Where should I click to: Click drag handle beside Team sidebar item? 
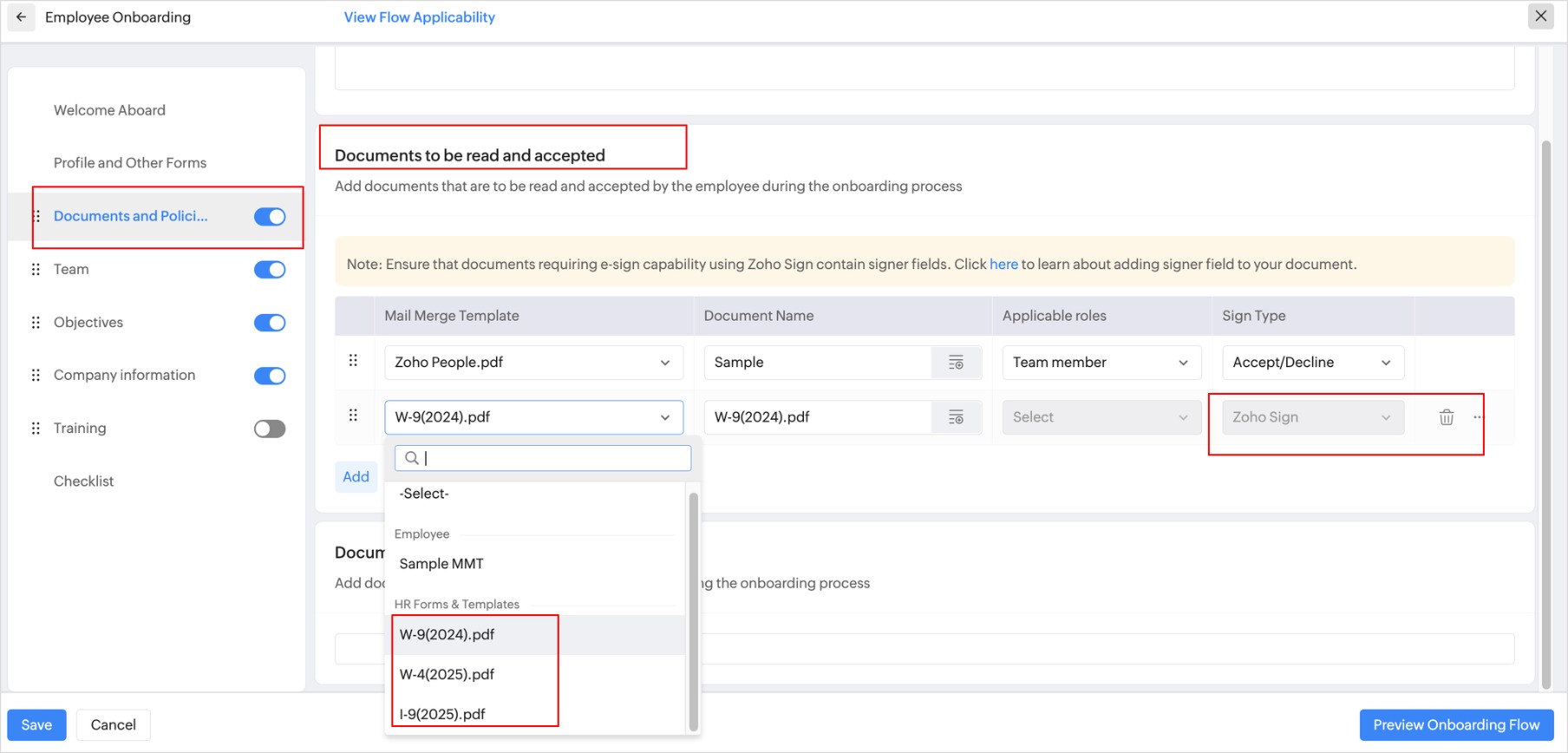tap(36, 270)
